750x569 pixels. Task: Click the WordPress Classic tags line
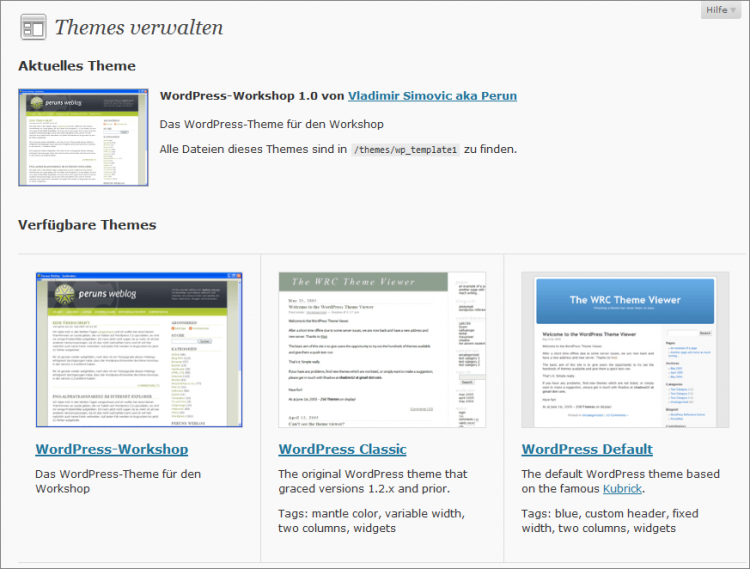370,521
